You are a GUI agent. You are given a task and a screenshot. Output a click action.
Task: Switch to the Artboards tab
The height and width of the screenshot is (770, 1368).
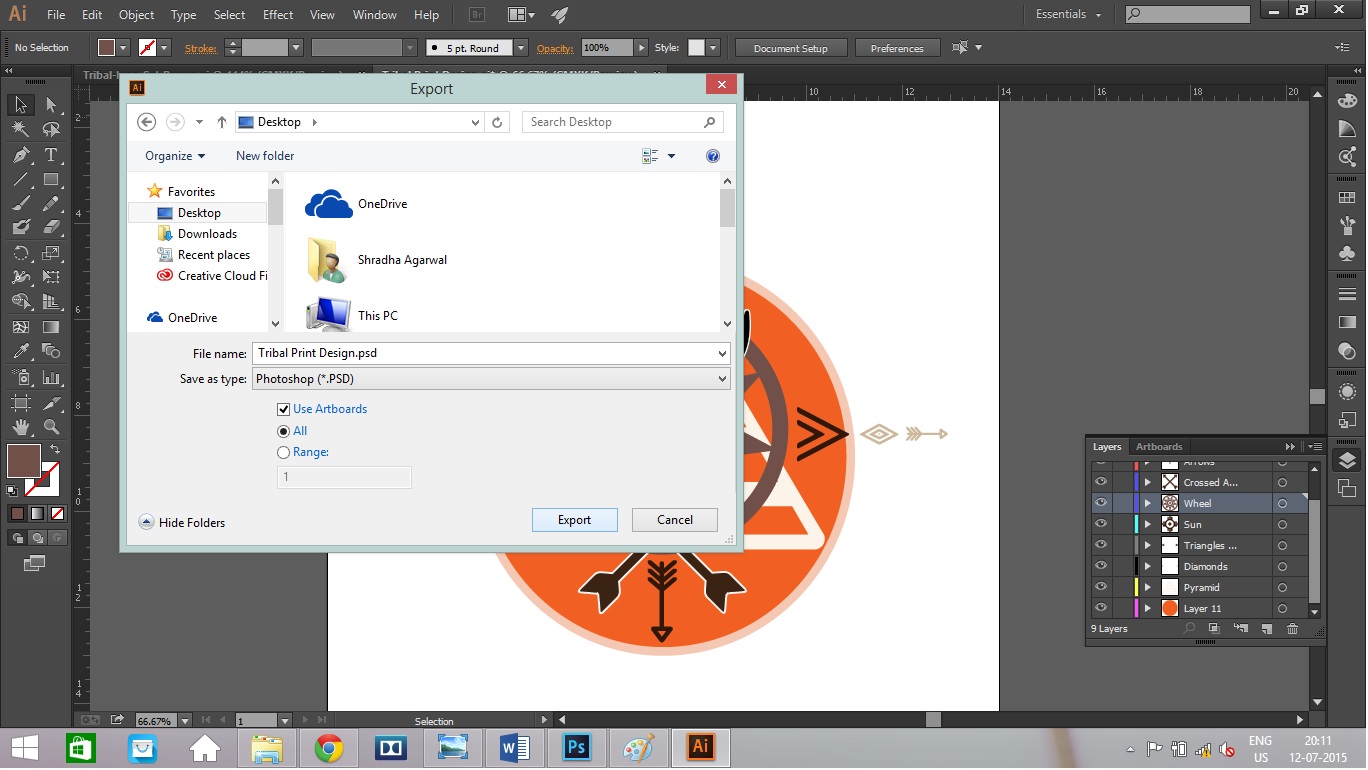pyautogui.click(x=1159, y=447)
